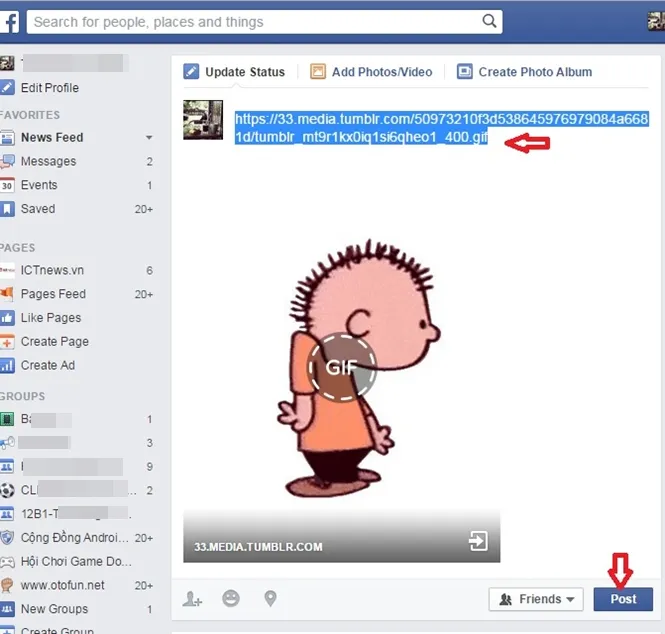The width and height of the screenshot is (665, 634).
Task: Click the ICTnews.vn page name
Action: (x=52, y=270)
